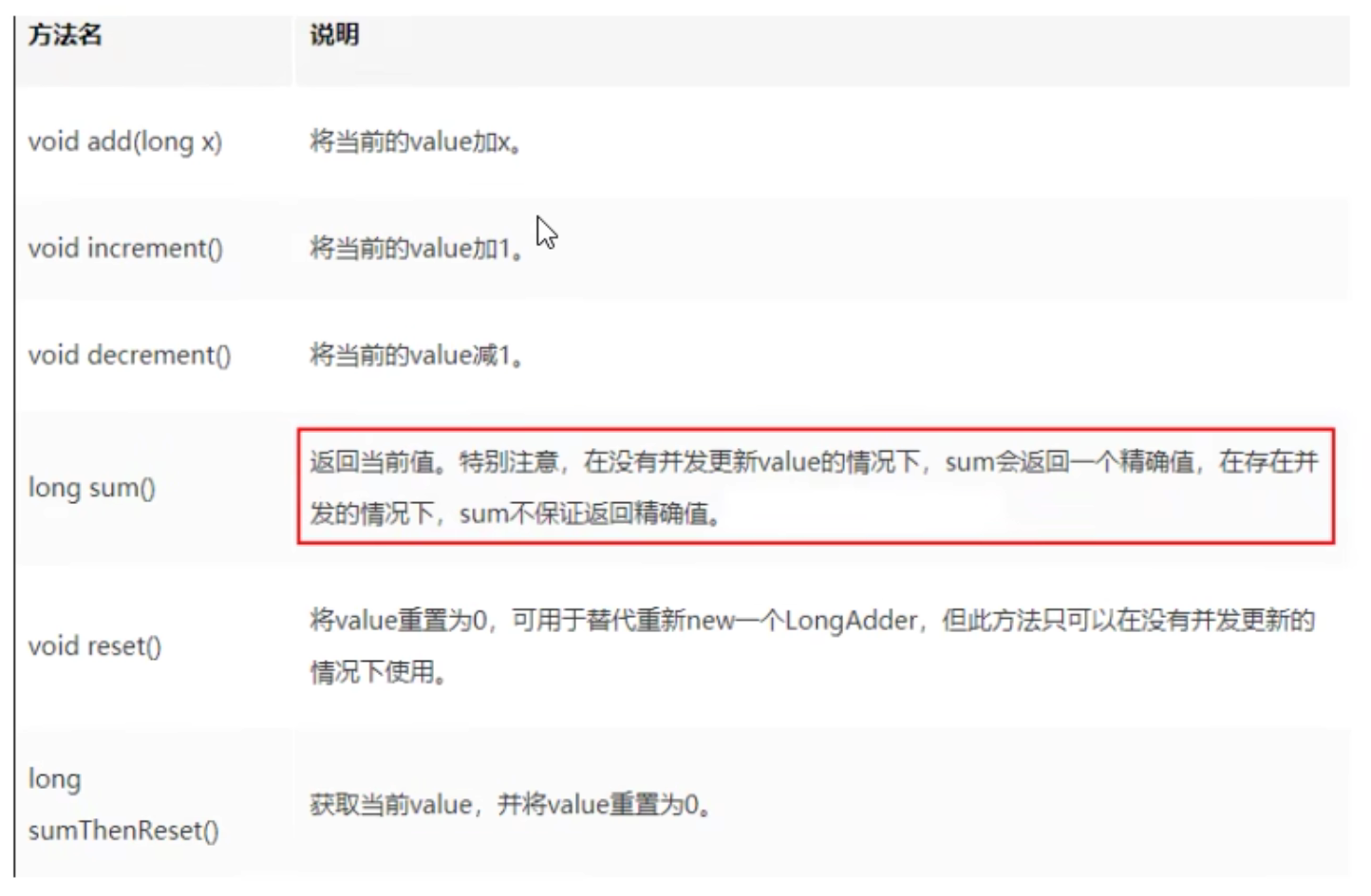
Task: Click the description 将当前的value加1
Action: point(416,249)
